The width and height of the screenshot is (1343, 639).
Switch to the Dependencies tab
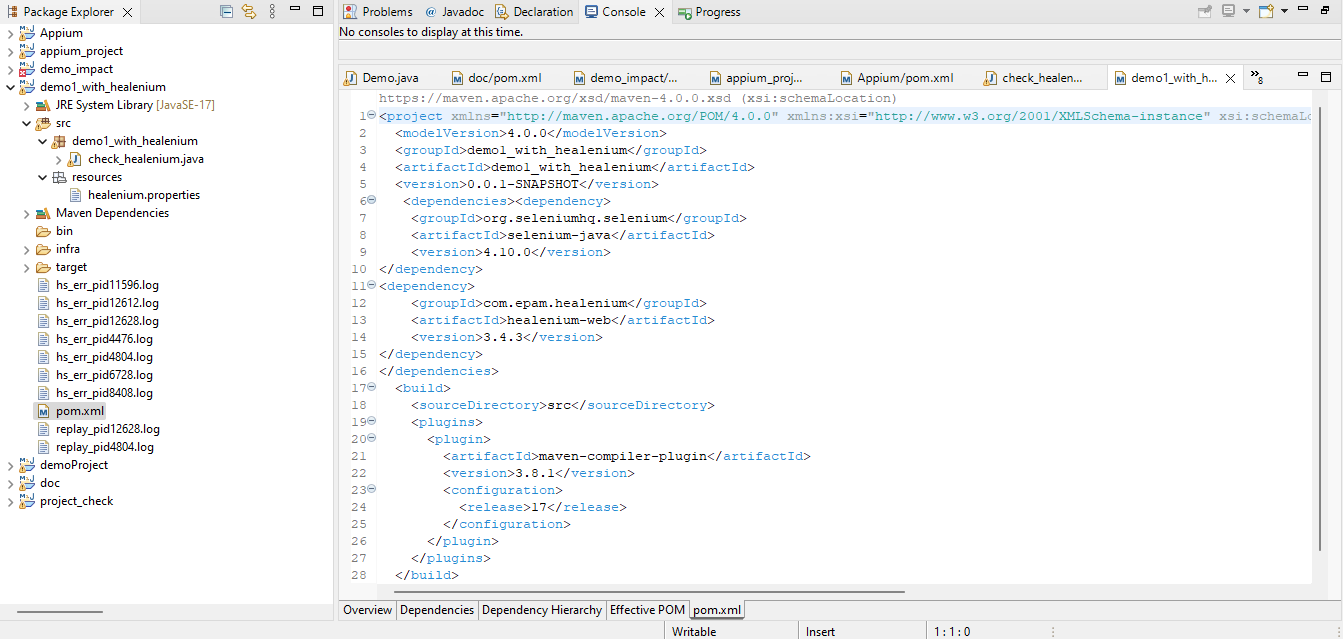pyautogui.click(x=437, y=610)
